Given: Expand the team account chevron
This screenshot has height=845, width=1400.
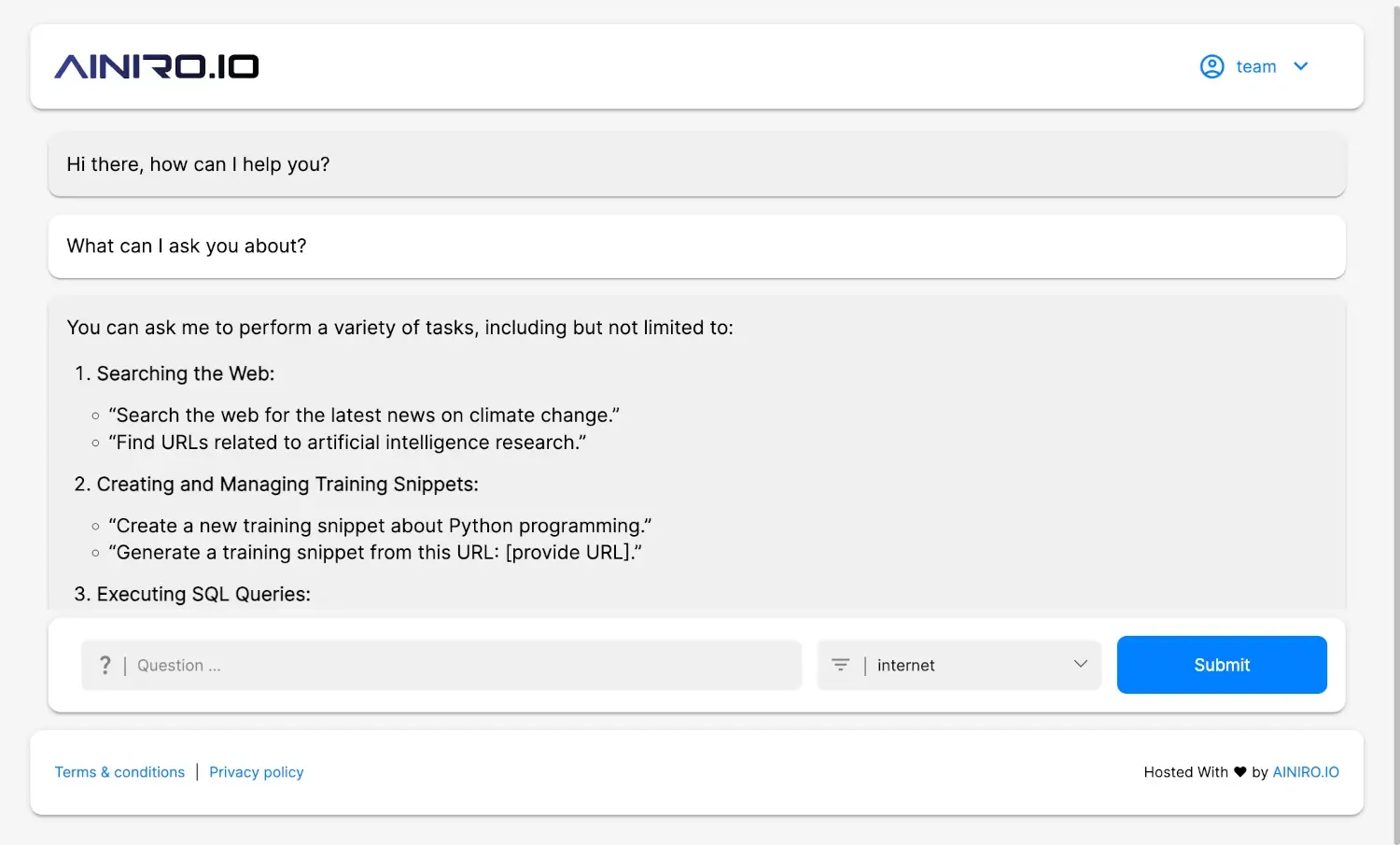Looking at the screenshot, I should click(1300, 66).
